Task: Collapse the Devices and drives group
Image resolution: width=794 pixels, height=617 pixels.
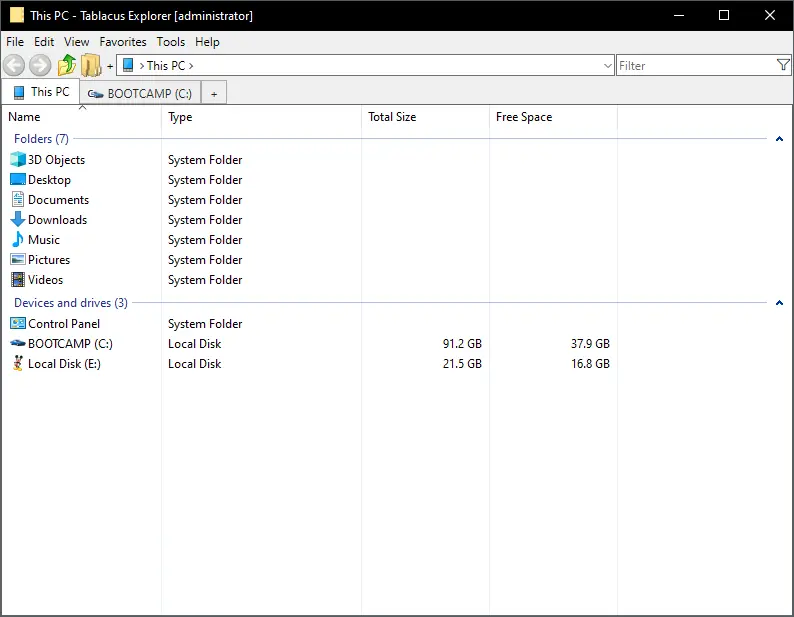Action: pos(779,303)
